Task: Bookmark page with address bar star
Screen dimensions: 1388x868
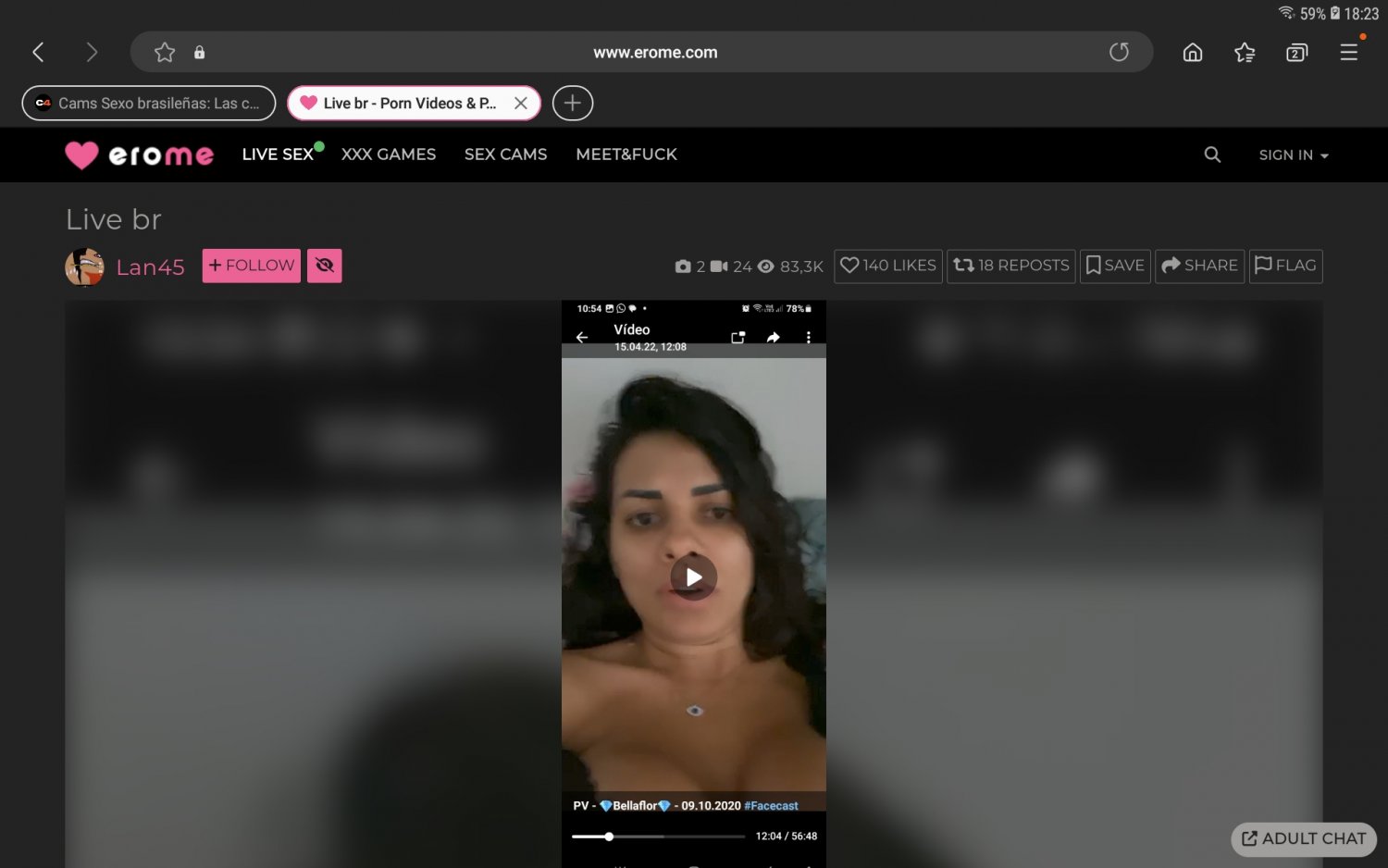Action: pyautogui.click(x=165, y=53)
